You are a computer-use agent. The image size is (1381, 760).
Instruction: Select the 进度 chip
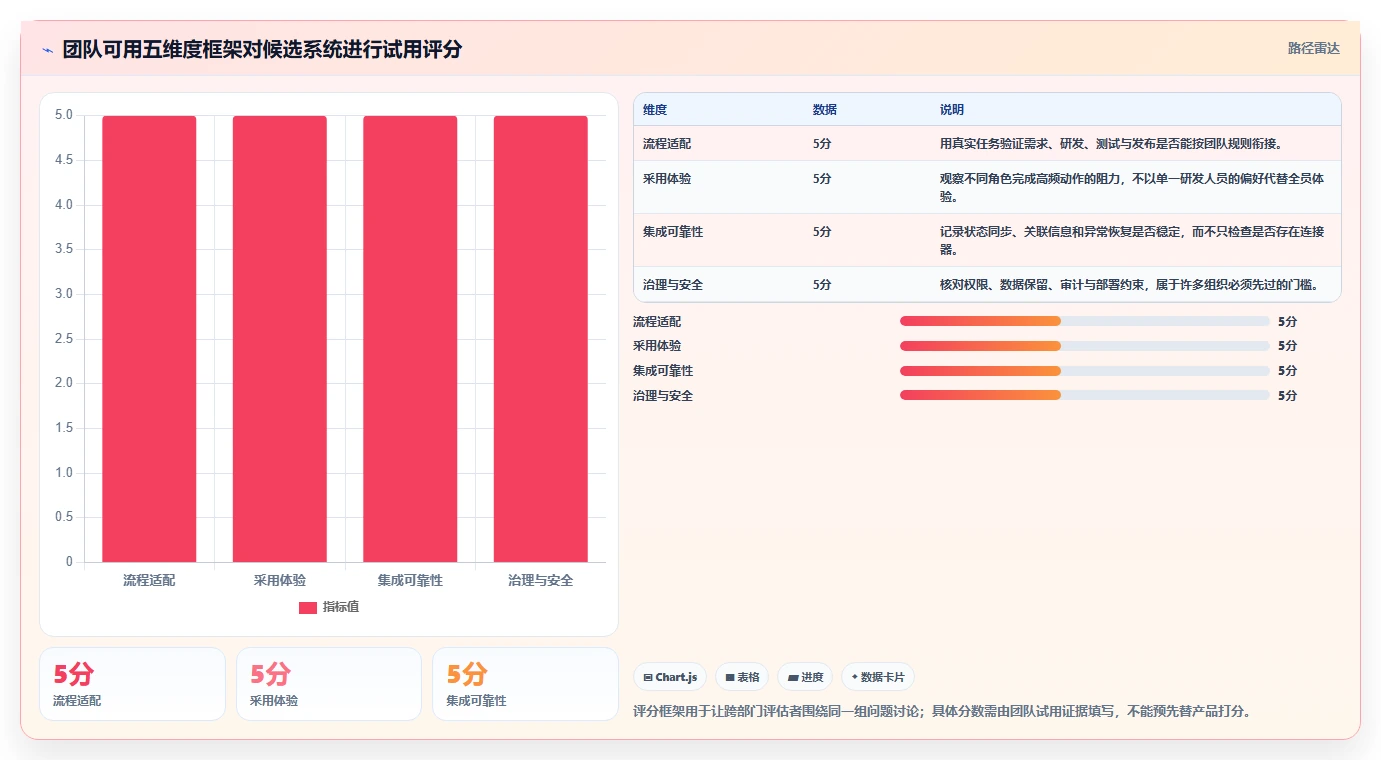click(x=805, y=677)
